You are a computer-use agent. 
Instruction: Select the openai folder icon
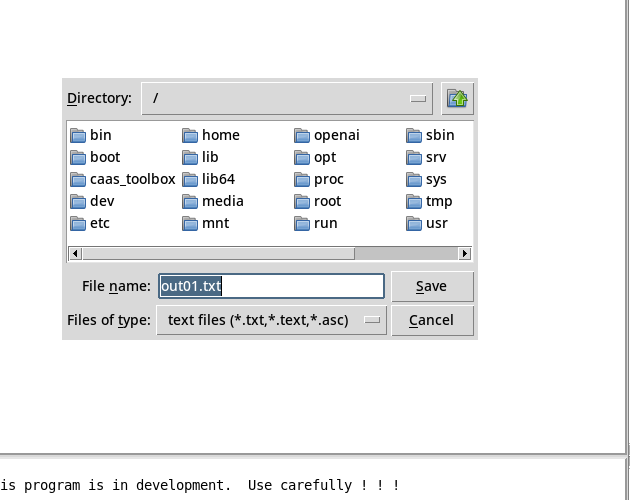point(302,136)
